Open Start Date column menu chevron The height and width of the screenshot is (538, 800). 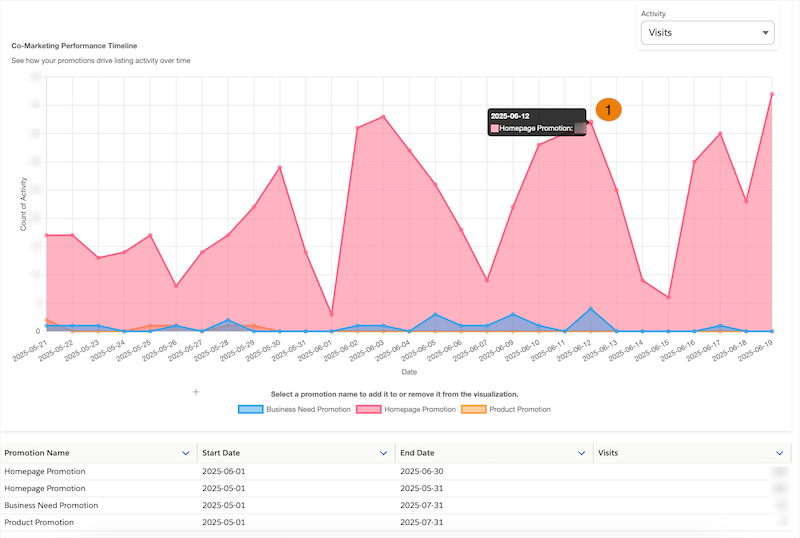(x=384, y=453)
